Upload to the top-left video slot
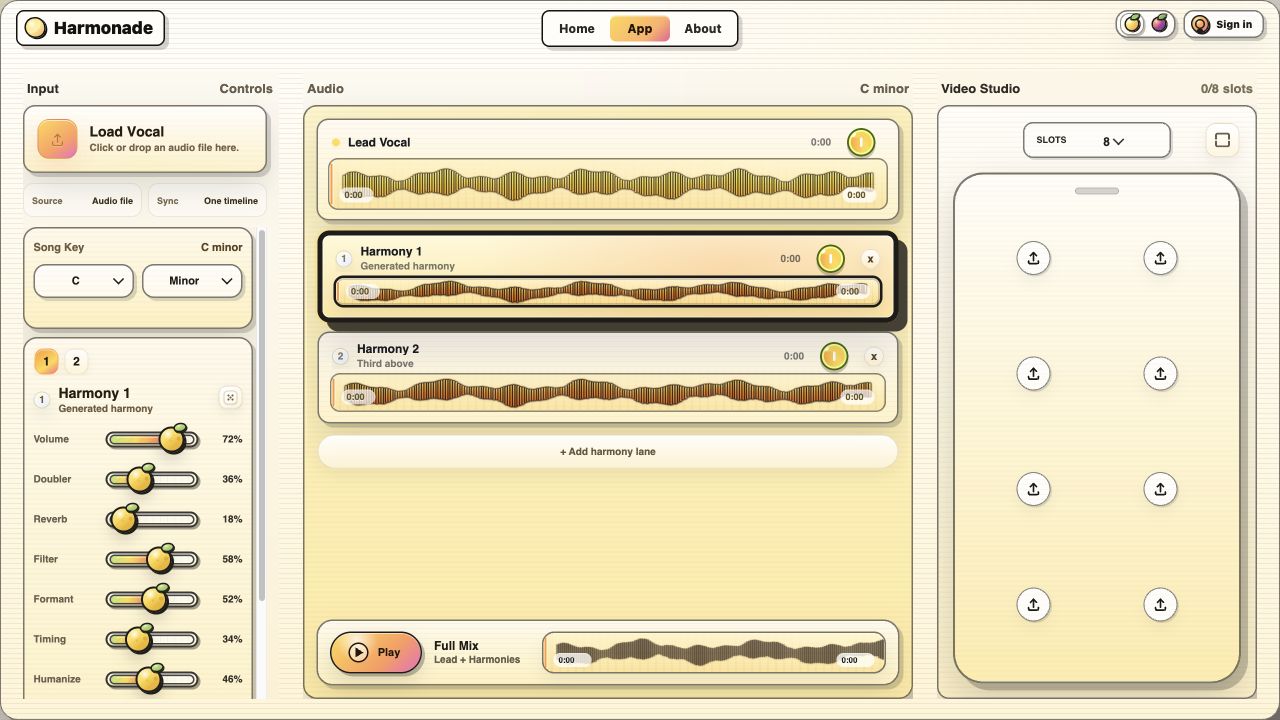This screenshot has width=1280, height=720. coord(1033,258)
